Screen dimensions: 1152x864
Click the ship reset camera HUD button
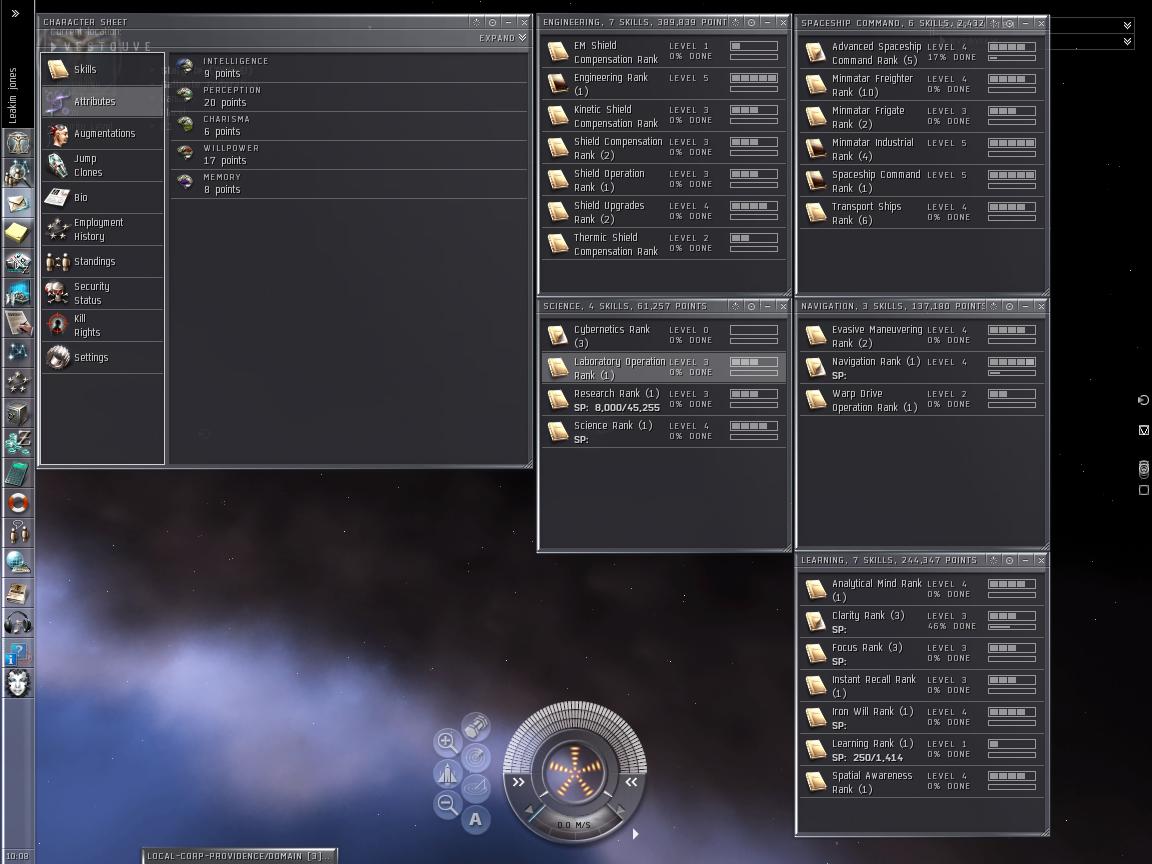coord(447,773)
